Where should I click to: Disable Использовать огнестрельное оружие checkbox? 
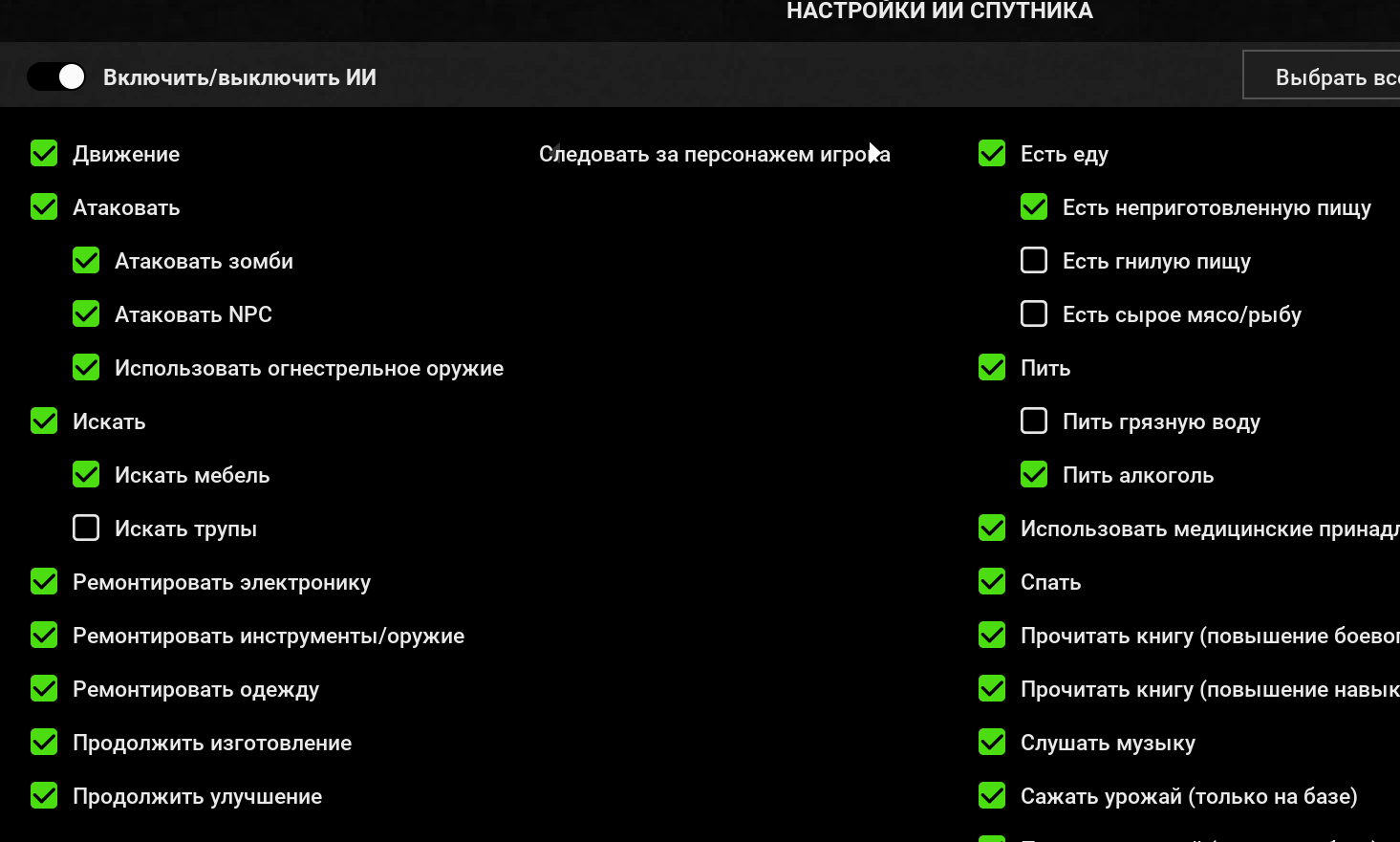pyautogui.click(x=86, y=368)
